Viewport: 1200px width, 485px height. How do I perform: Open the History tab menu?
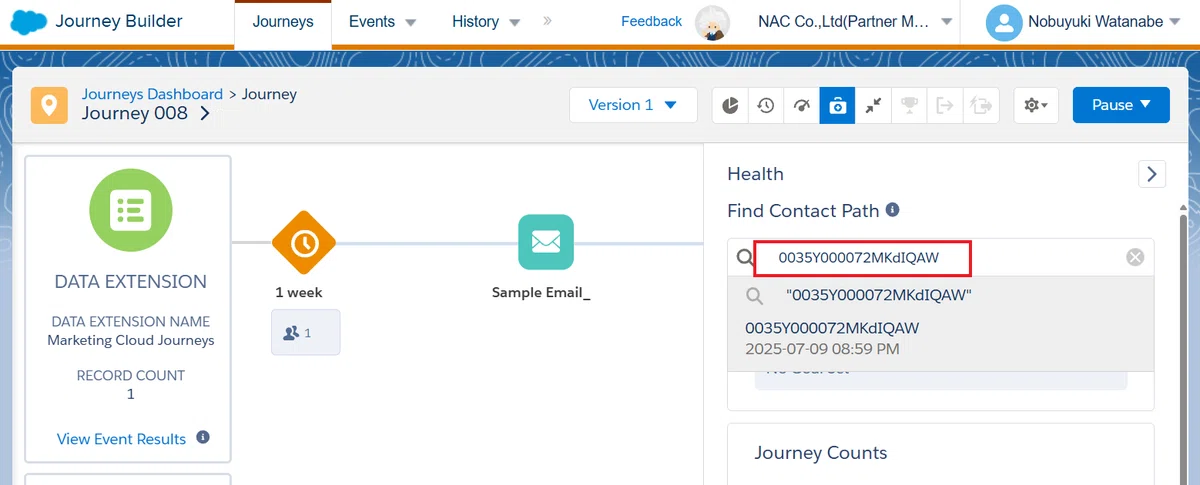[x=486, y=22]
